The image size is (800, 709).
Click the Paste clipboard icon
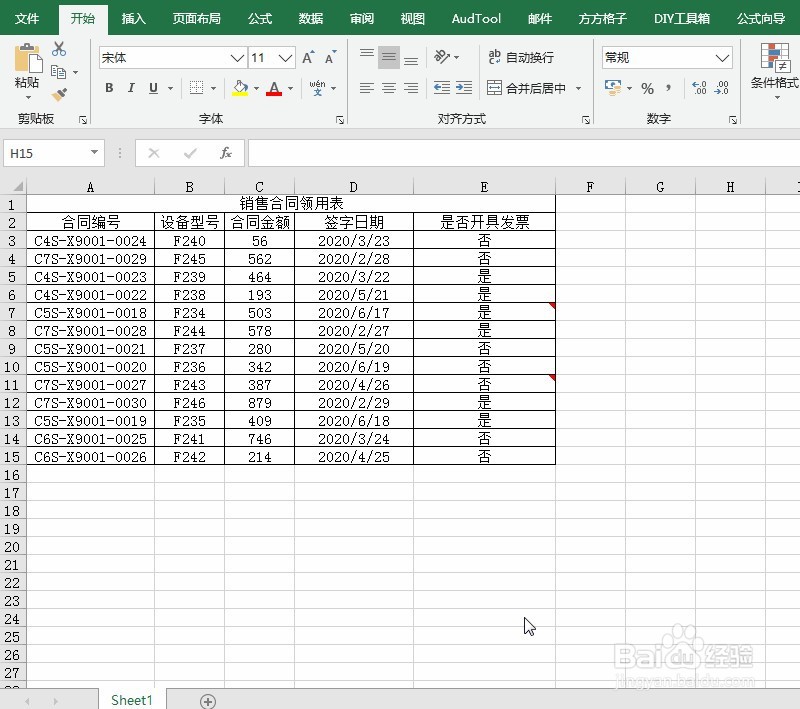28,58
